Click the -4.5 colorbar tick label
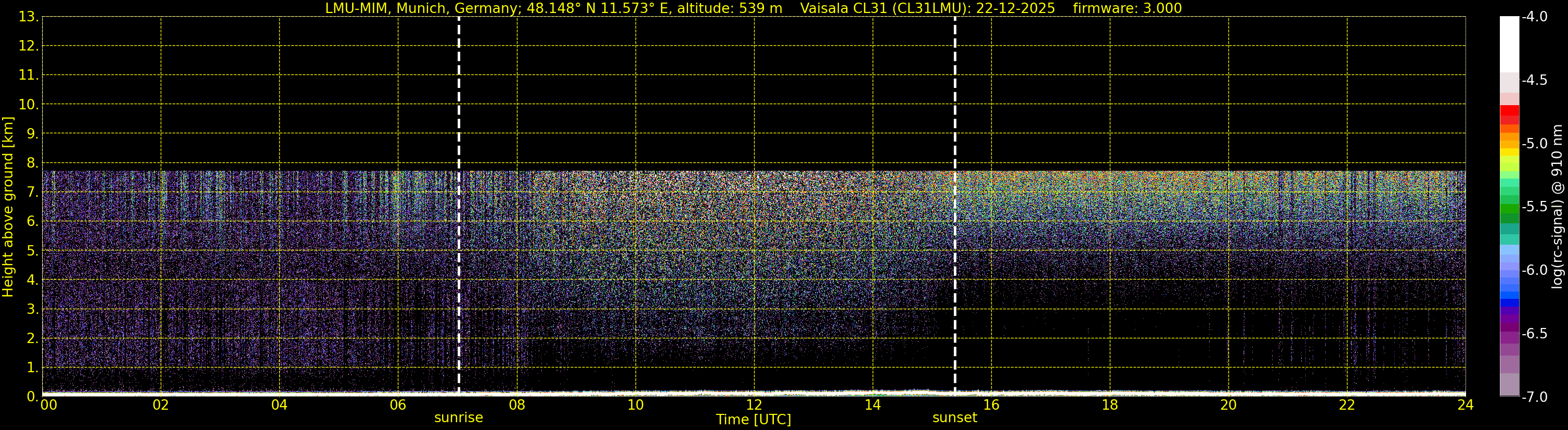 (x=1534, y=80)
